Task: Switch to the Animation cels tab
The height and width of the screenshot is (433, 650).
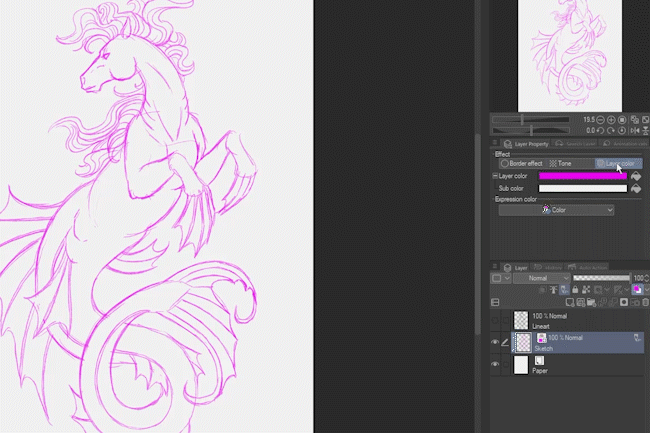Action: [625, 144]
